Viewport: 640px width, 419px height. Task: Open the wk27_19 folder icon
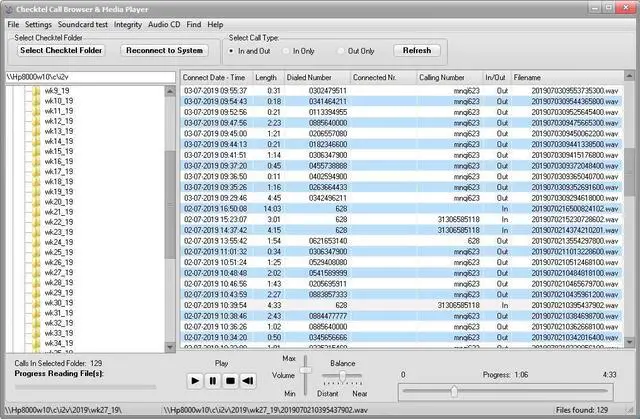click(x=37, y=272)
